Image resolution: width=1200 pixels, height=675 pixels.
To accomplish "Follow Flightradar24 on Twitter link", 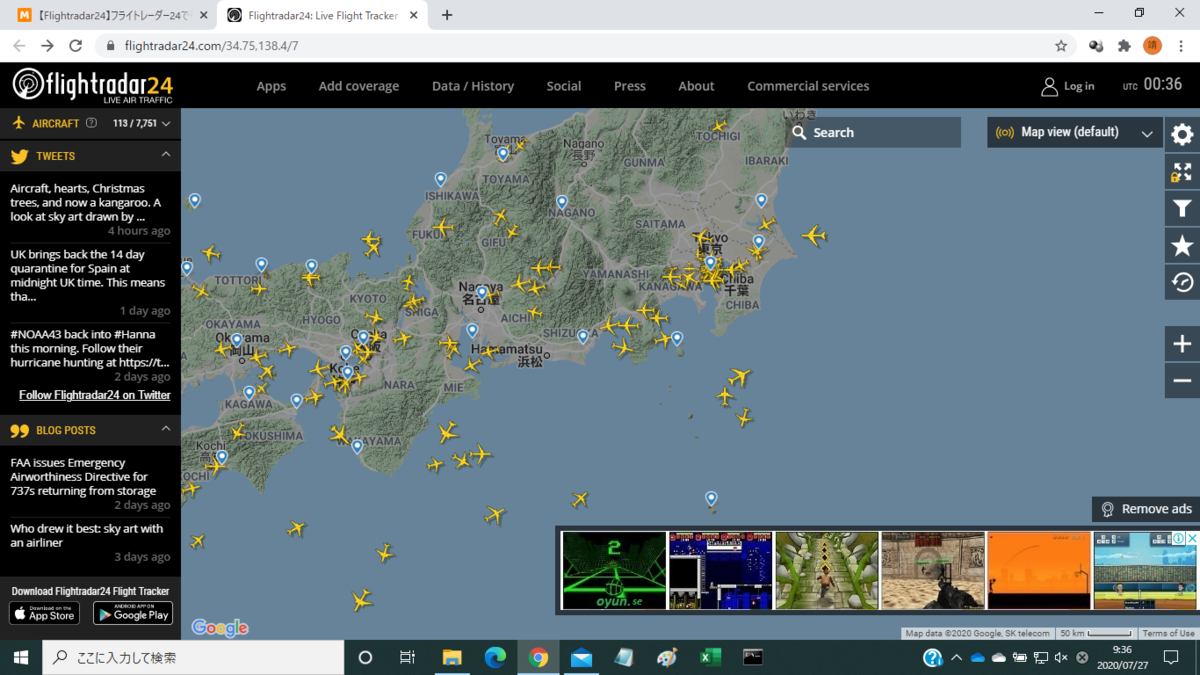I will click(x=95, y=395).
